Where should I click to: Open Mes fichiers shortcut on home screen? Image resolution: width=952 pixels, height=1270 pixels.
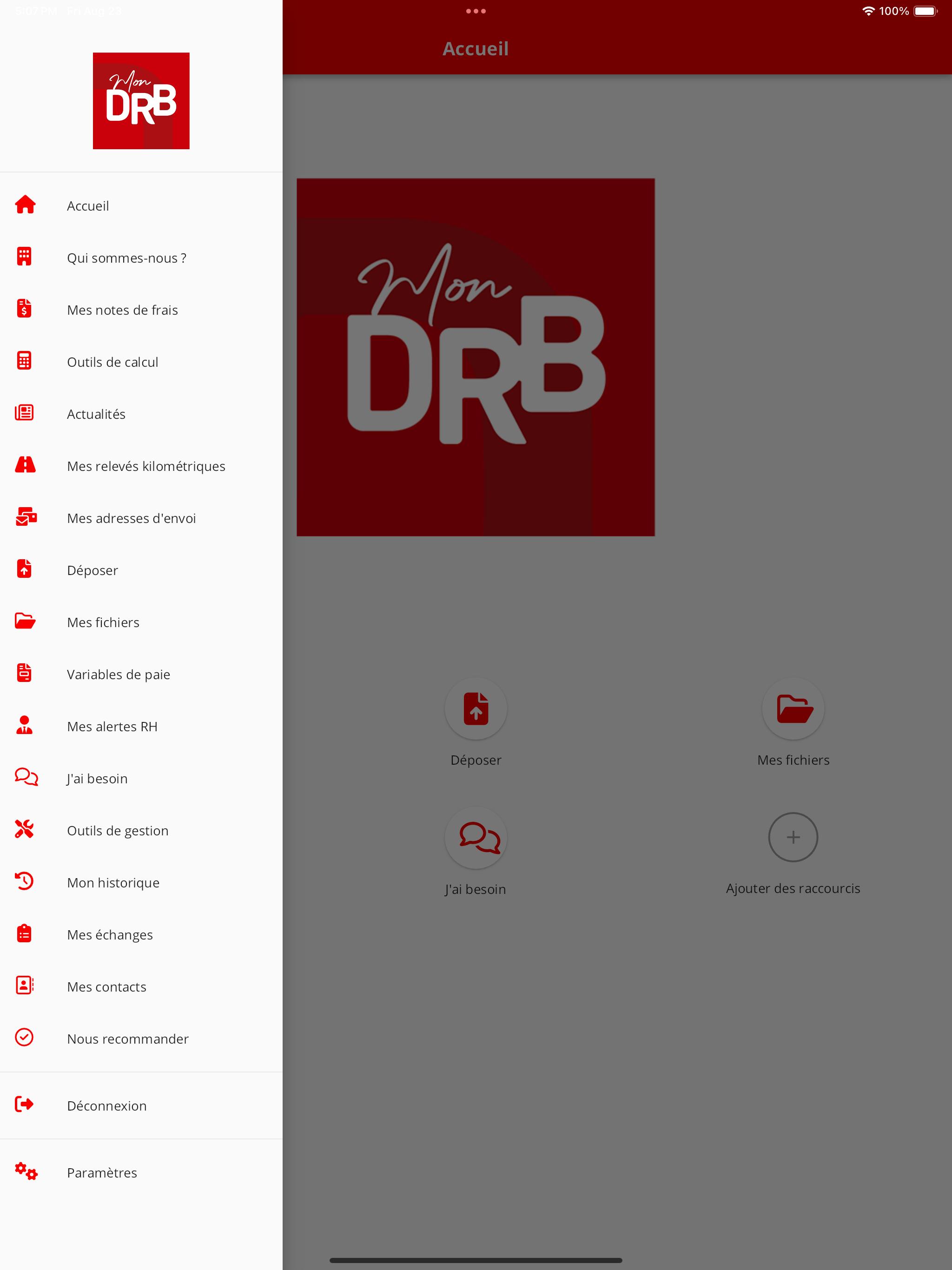793,723
